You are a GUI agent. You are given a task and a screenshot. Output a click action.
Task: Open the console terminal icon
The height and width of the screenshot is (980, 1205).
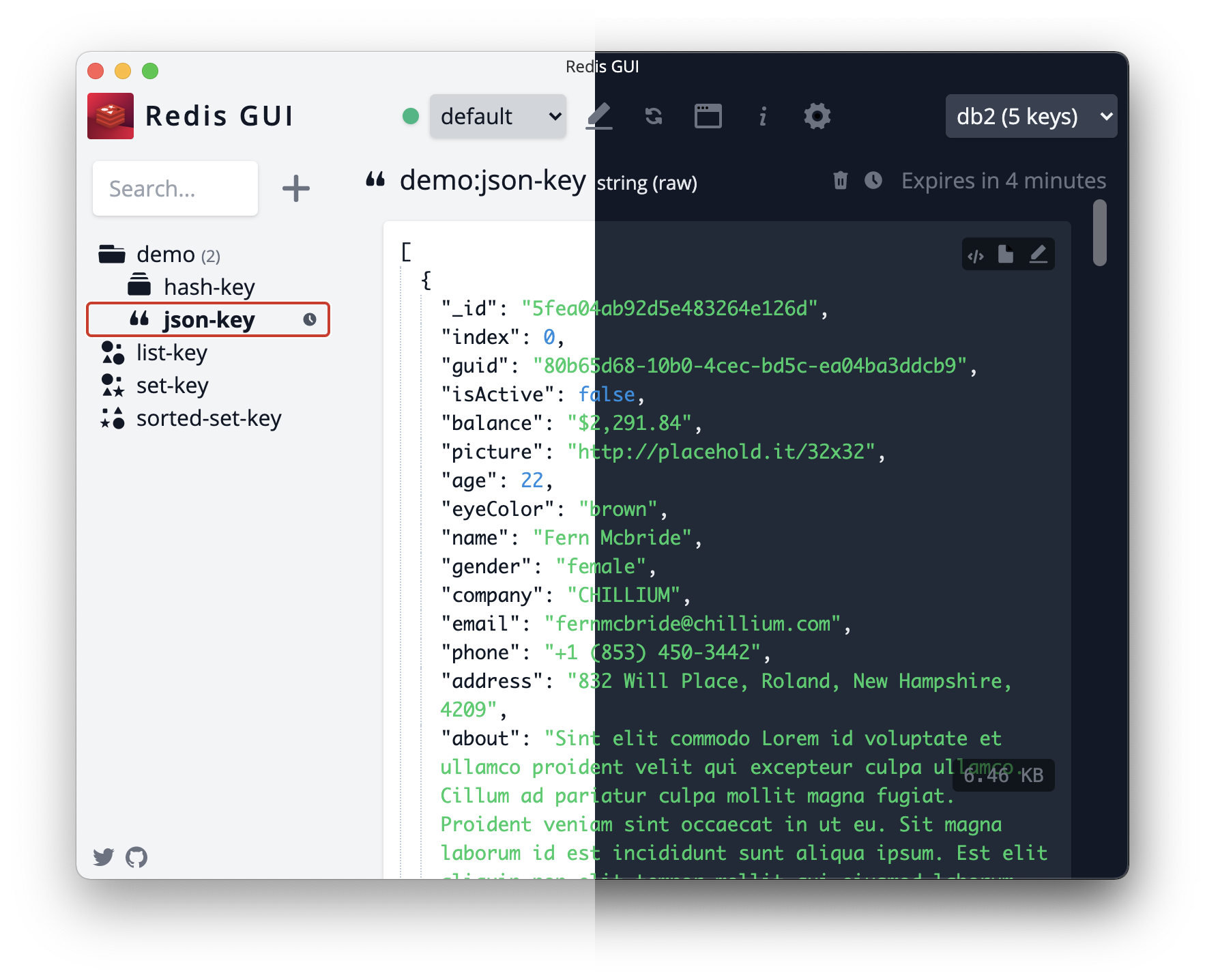(x=708, y=116)
